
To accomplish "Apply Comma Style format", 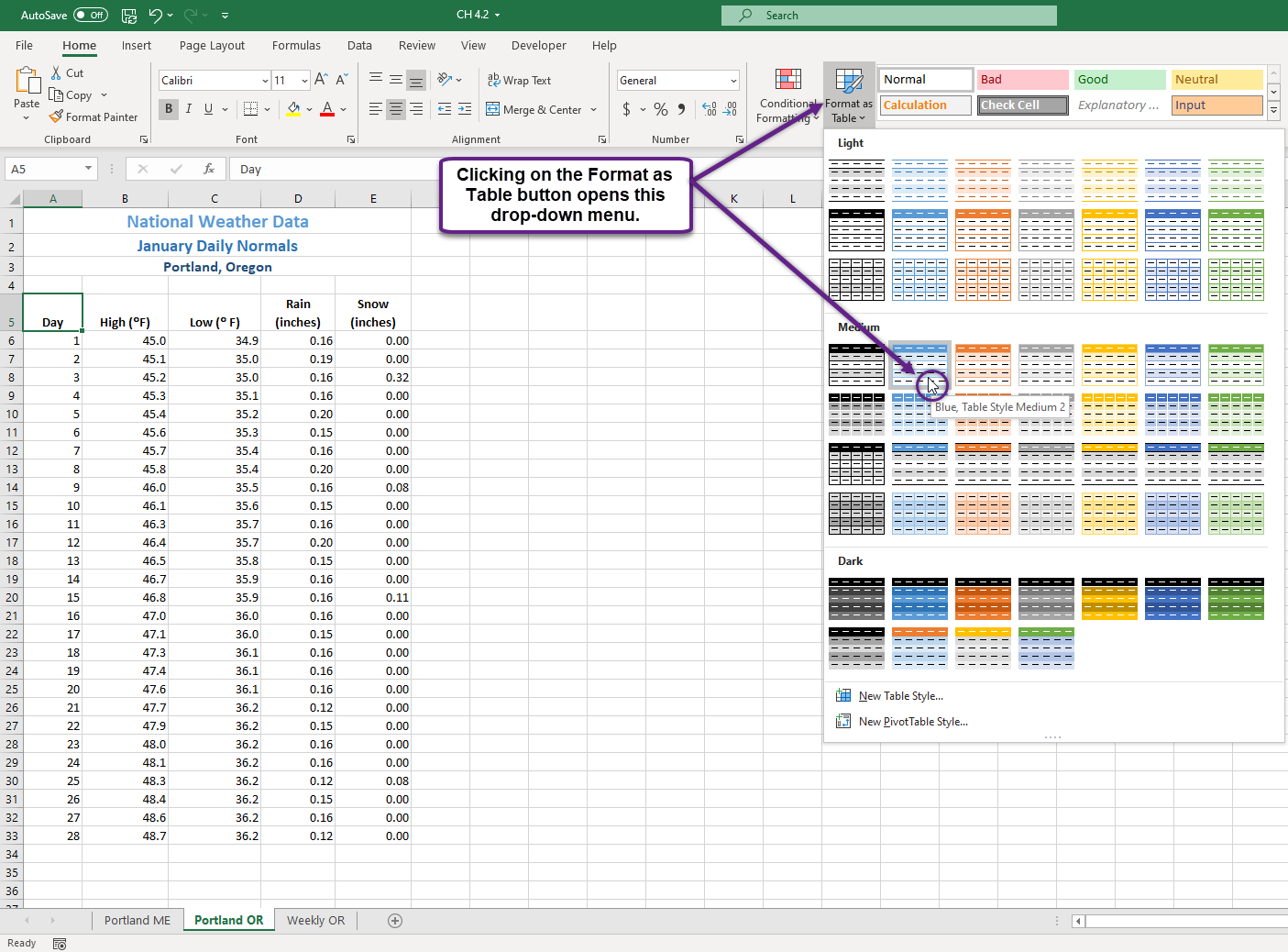I will [x=681, y=109].
